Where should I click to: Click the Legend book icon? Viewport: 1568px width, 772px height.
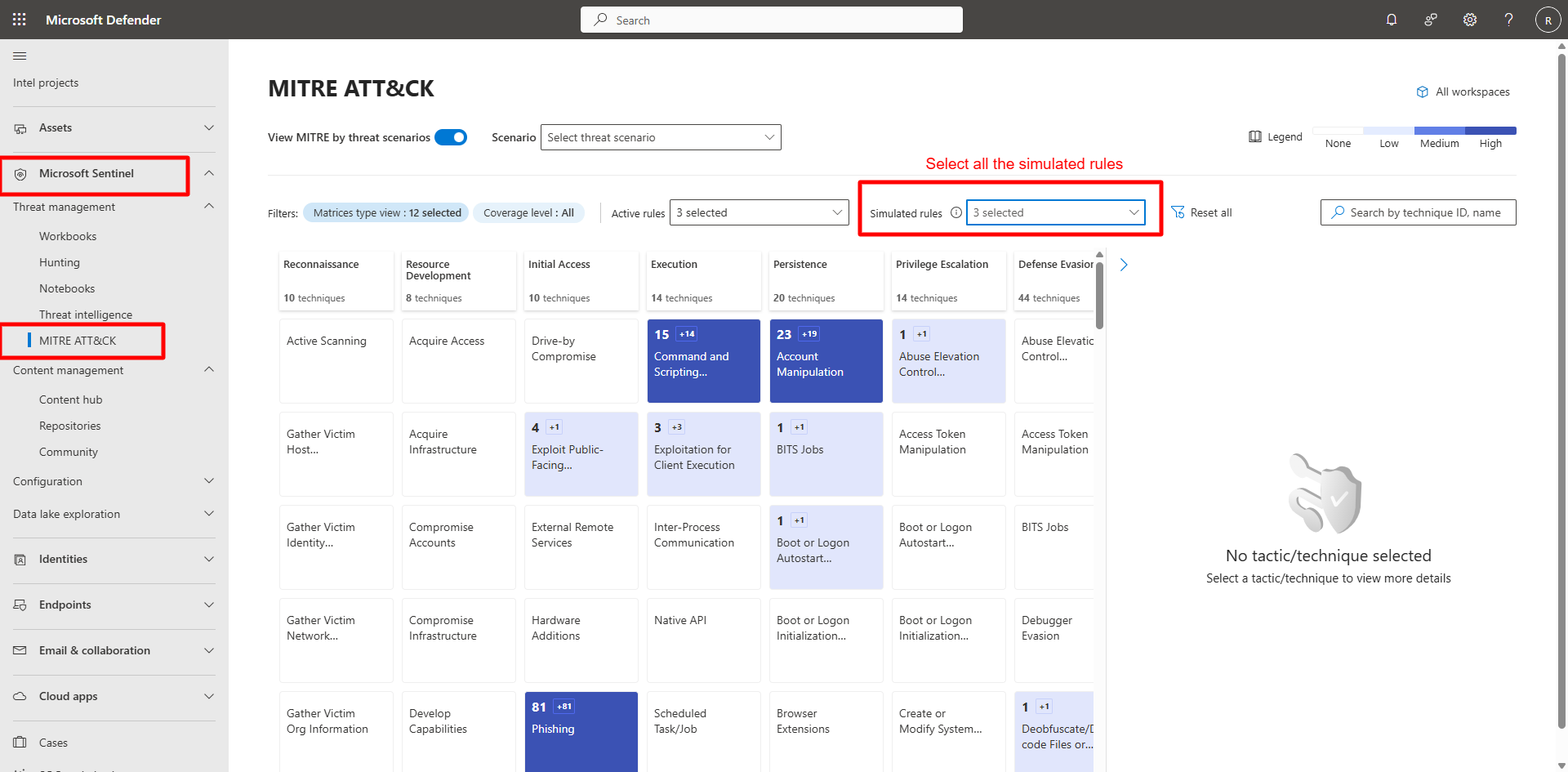pyautogui.click(x=1255, y=136)
